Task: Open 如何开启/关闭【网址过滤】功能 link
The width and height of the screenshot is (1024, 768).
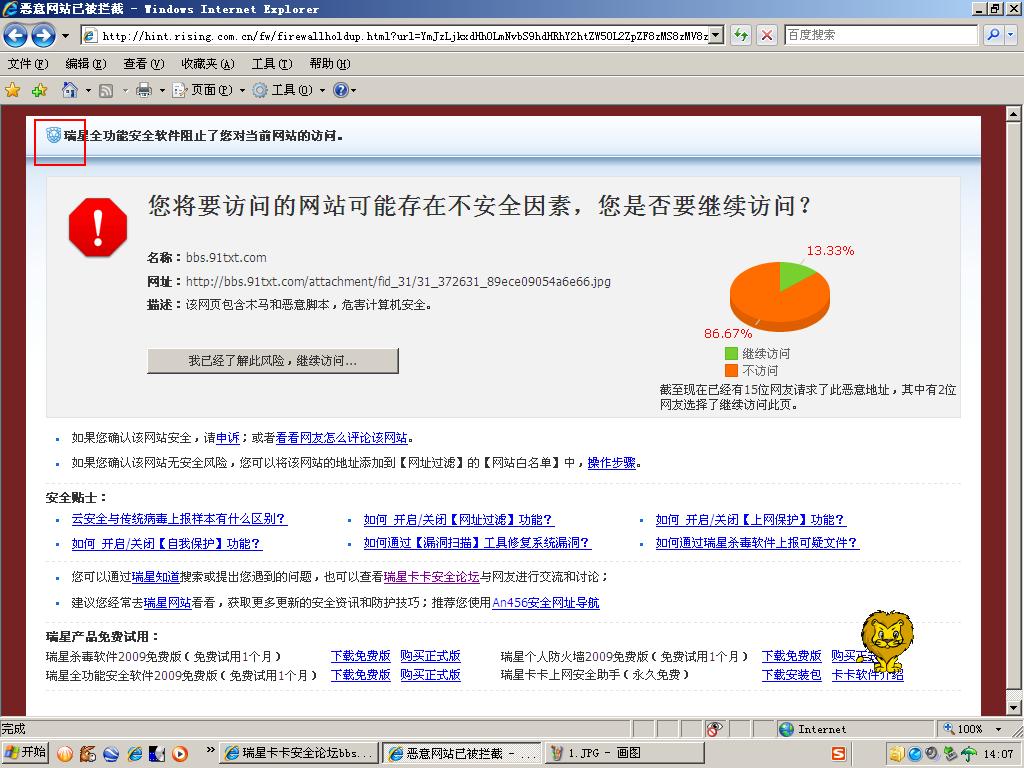Action: [458, 520]
